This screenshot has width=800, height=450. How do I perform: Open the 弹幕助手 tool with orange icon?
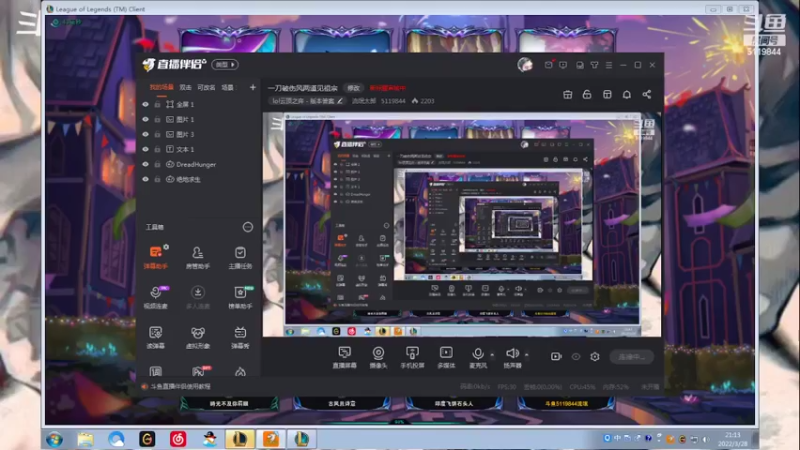[x=156, y=257]
